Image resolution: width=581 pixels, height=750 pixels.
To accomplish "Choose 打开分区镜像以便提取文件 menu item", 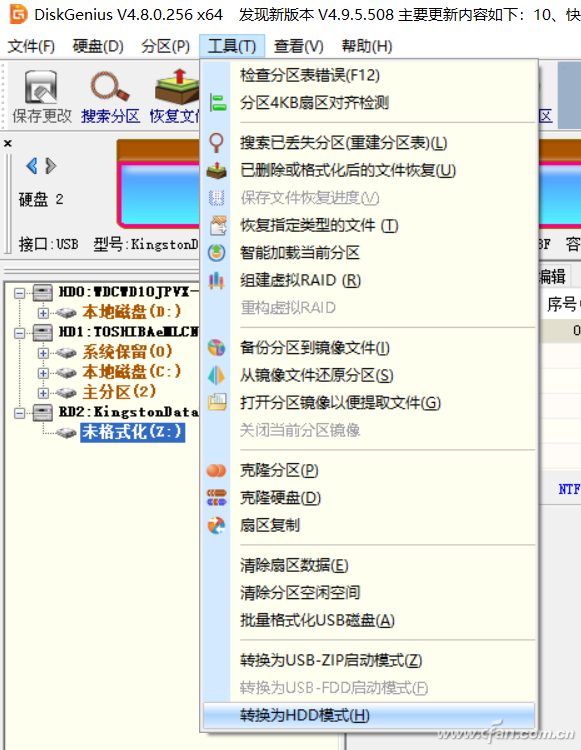I will pos(369,403).
